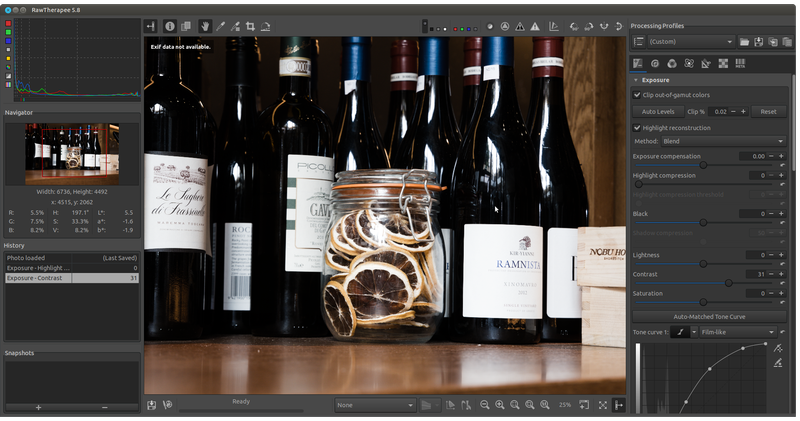Image resolution: width=800 pixels, height=421 pixels.
Task: Remove snapshot with minus button
Action: [105, 407]
